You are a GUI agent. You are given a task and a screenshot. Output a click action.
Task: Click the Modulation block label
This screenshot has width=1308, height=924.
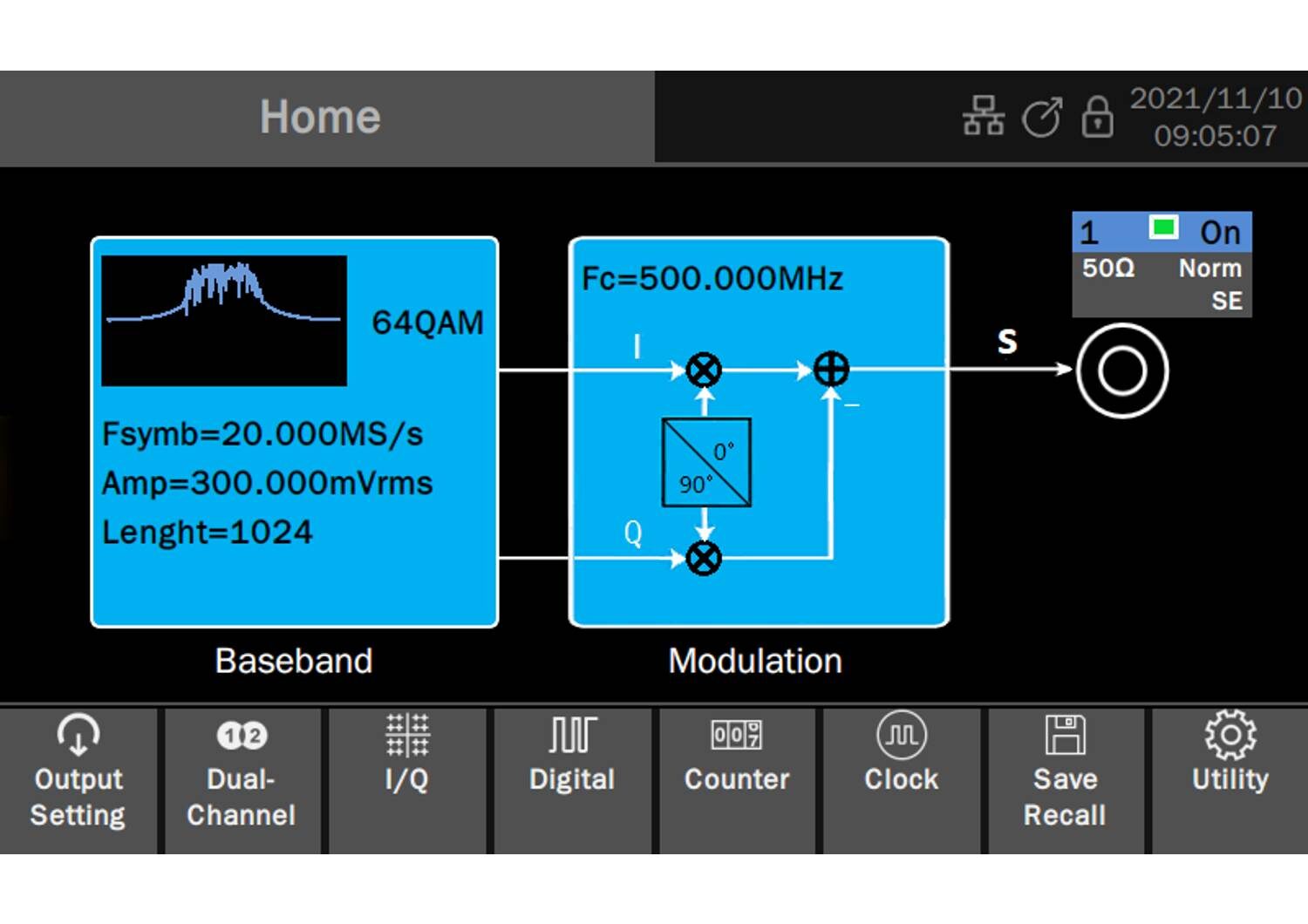(755, 661)
